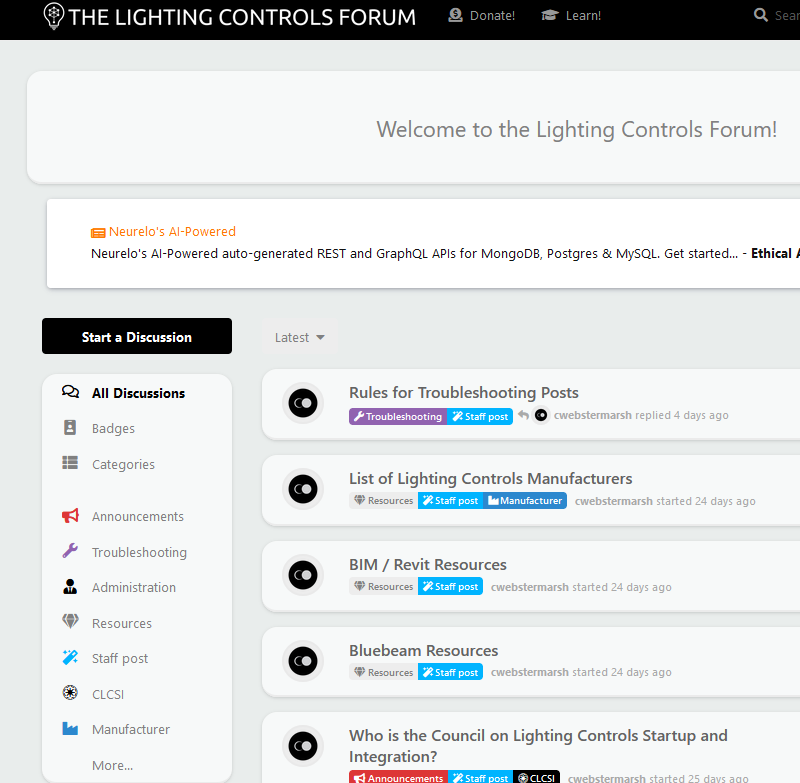
Task: Click the search magnifier icon
Action: coord(761,15)
